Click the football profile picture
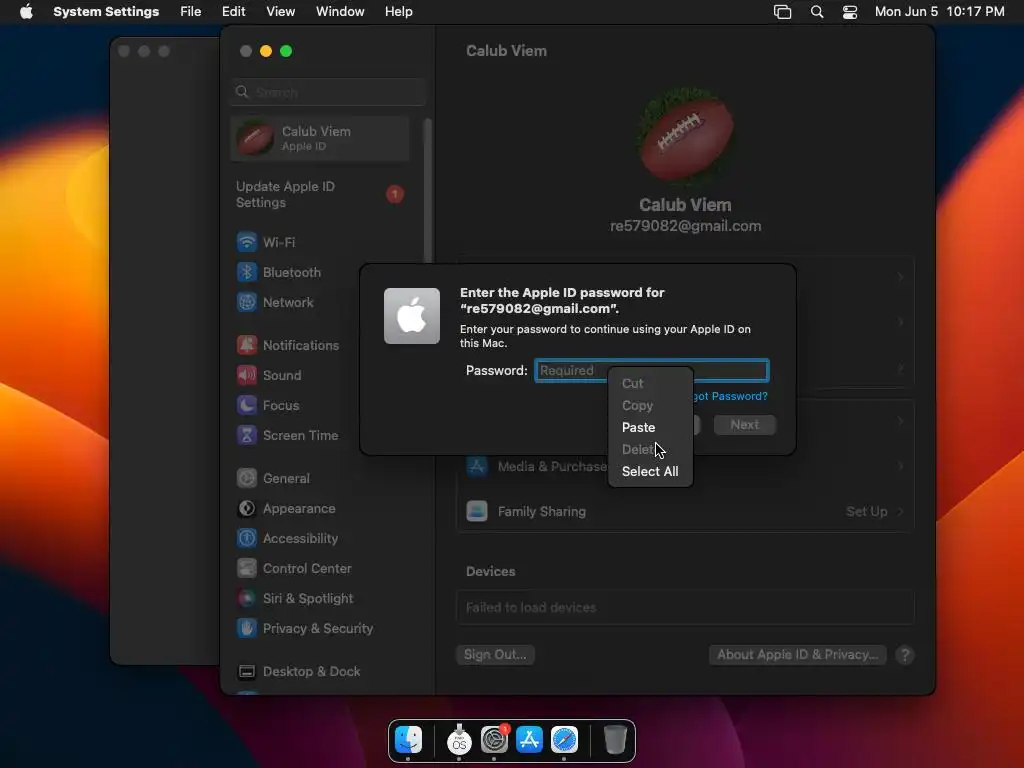This screenshot has height=768, width=1024. pyautogui.click(x=685, y=136)
